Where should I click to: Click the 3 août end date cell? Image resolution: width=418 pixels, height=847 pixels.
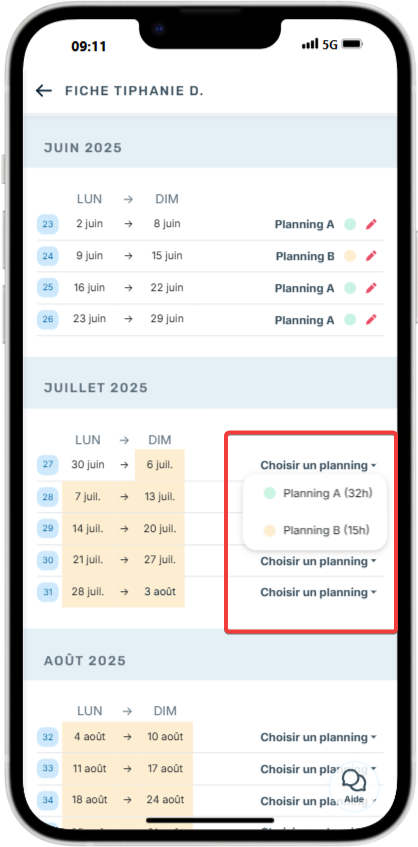pos(158,591)
